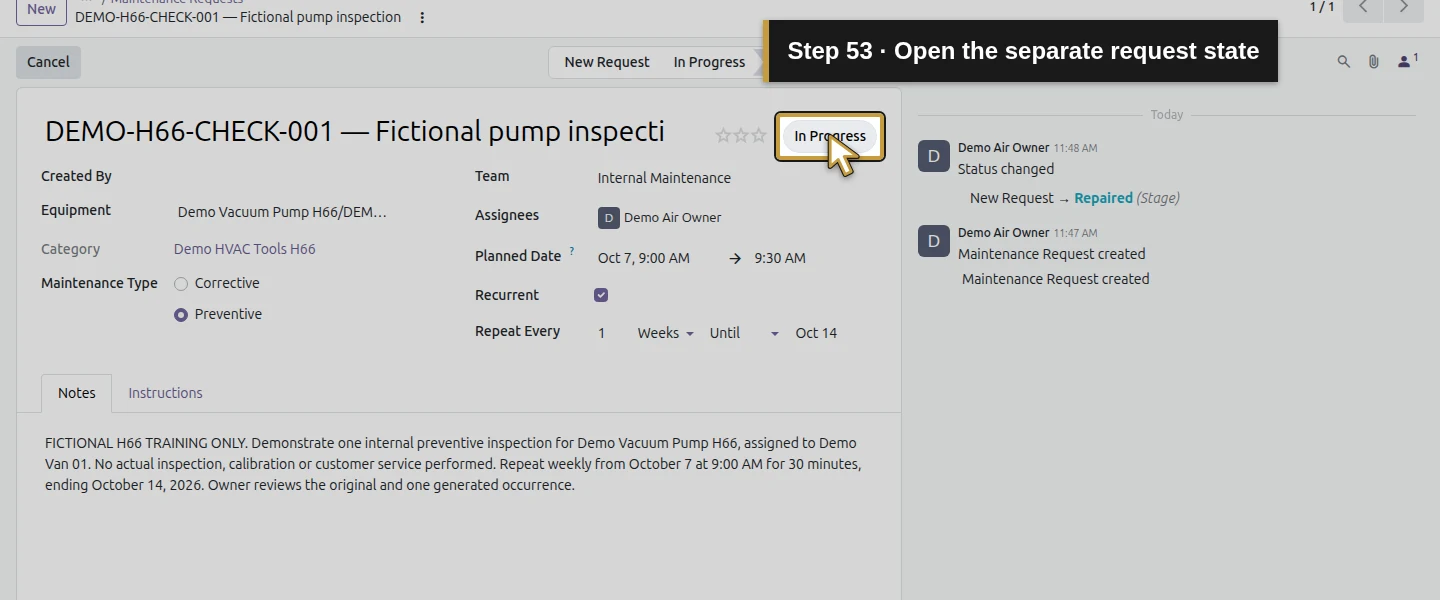Screen dimensions: 1440x600
Task: Set priority to second star
Action: click(741, 135)
